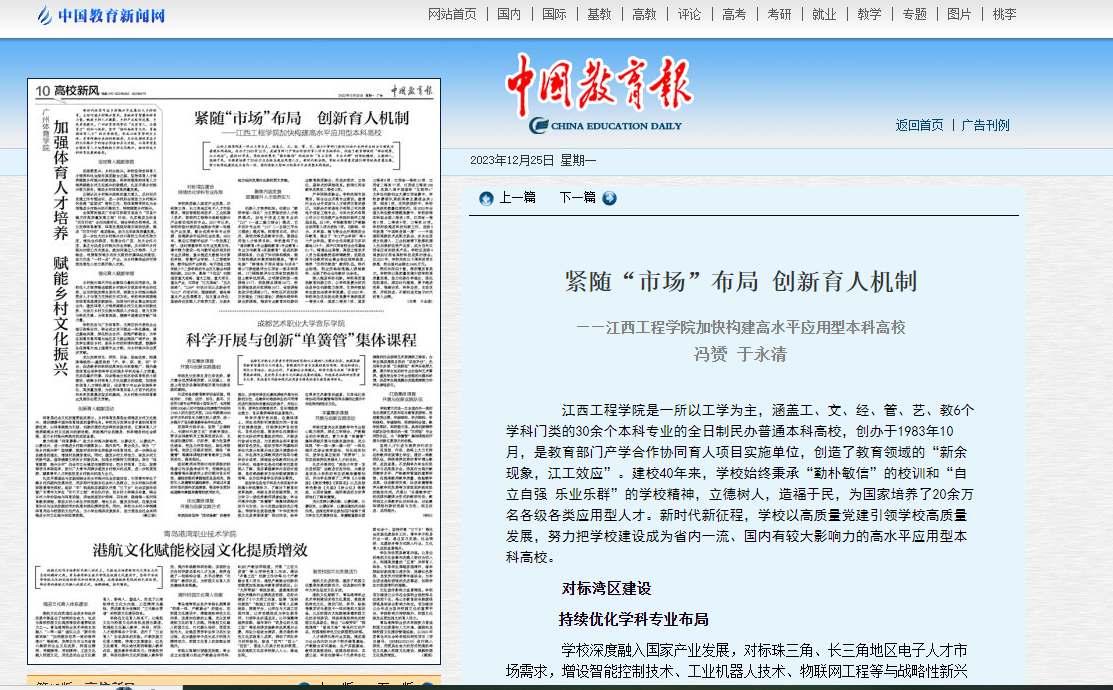Select 基教 in top navigation
1113x690 pixels.
[x=599, y=14]
